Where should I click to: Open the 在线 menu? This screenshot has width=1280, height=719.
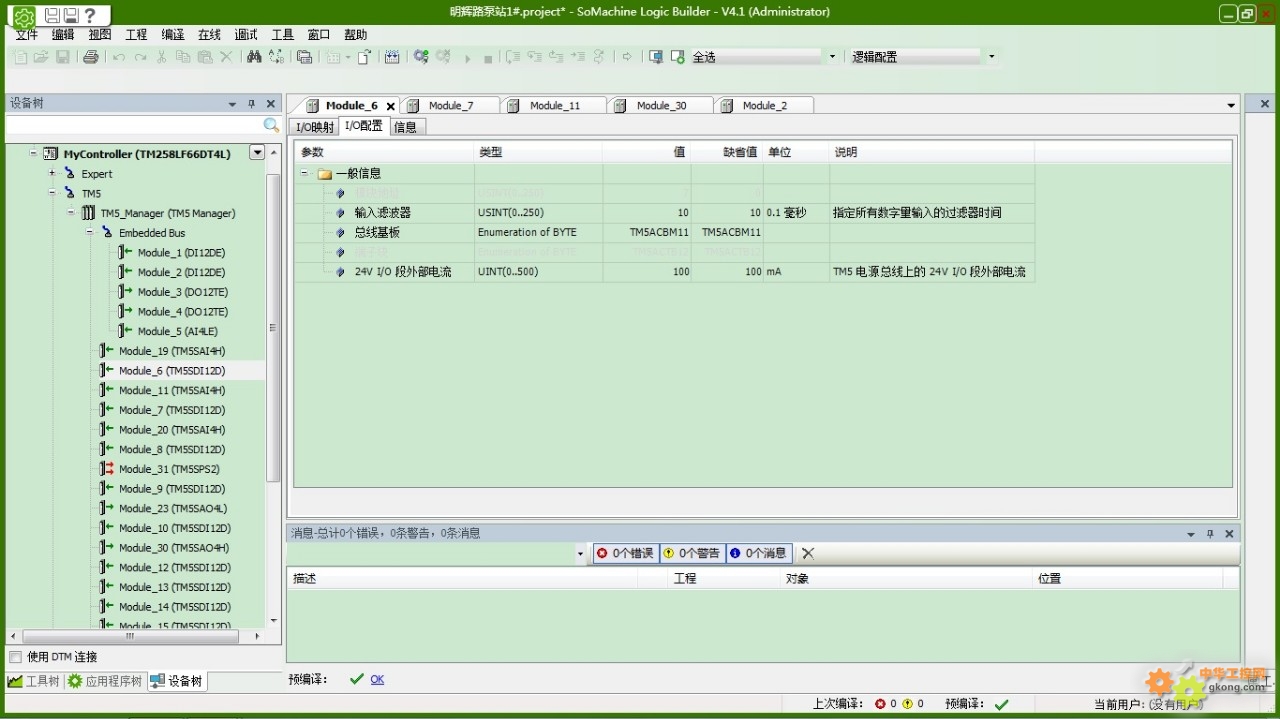209,35
